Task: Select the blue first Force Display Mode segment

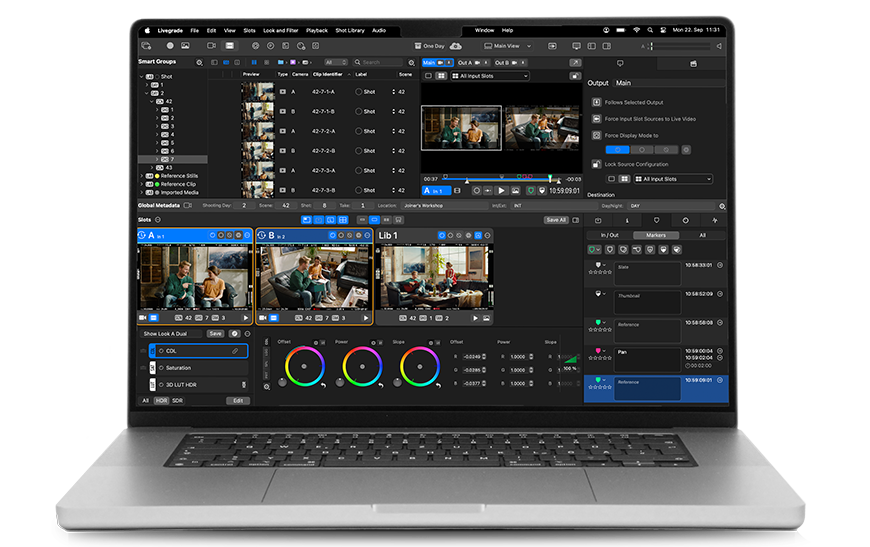Action: (617, 150)
